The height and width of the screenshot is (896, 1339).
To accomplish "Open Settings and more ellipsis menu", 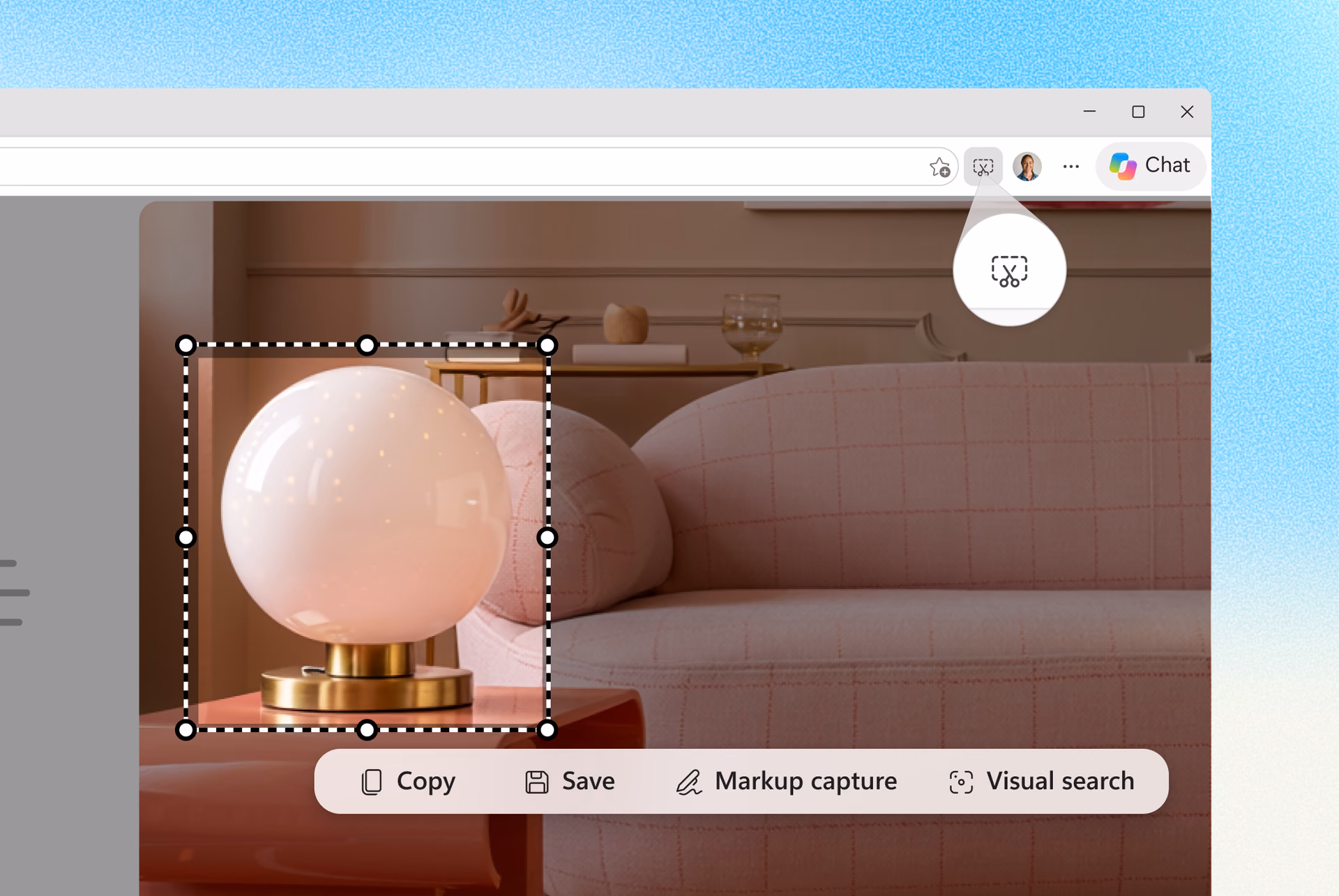I will (x=1071, y=167).
